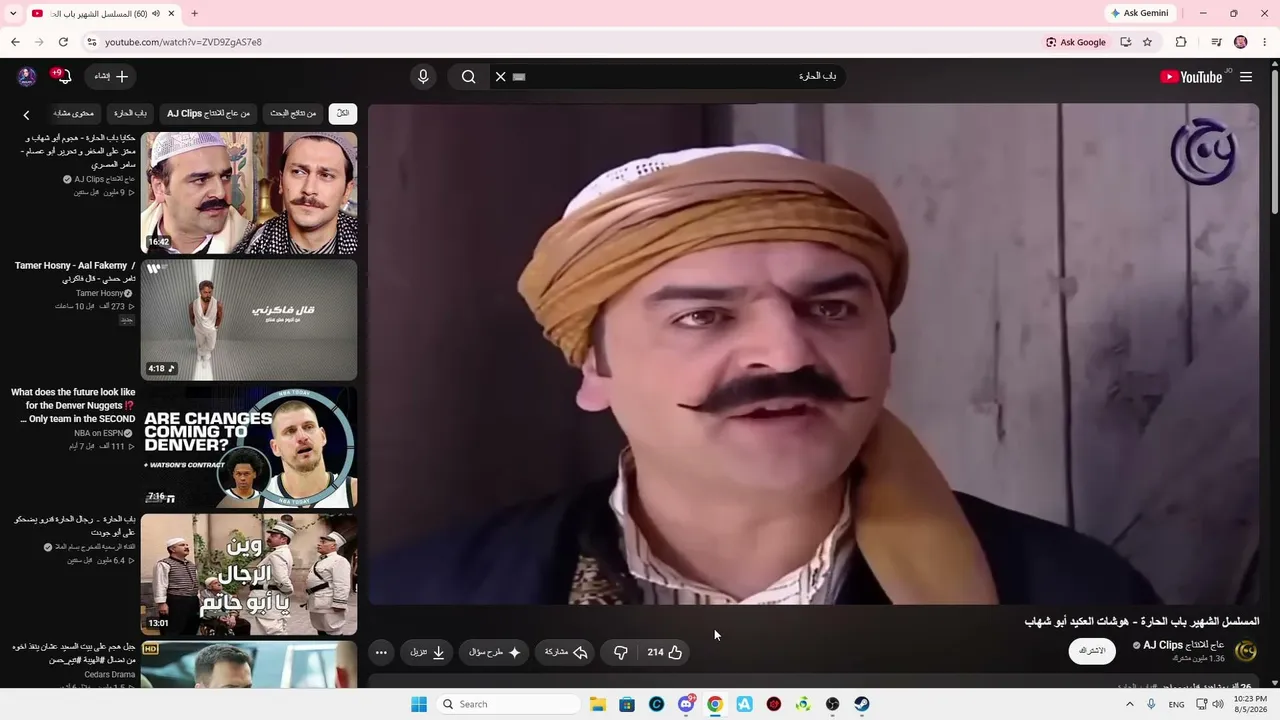This screenshot has width=1280, height=720.
Task: Open the Chrome three-dot menu
Action: pos(1265,42)
